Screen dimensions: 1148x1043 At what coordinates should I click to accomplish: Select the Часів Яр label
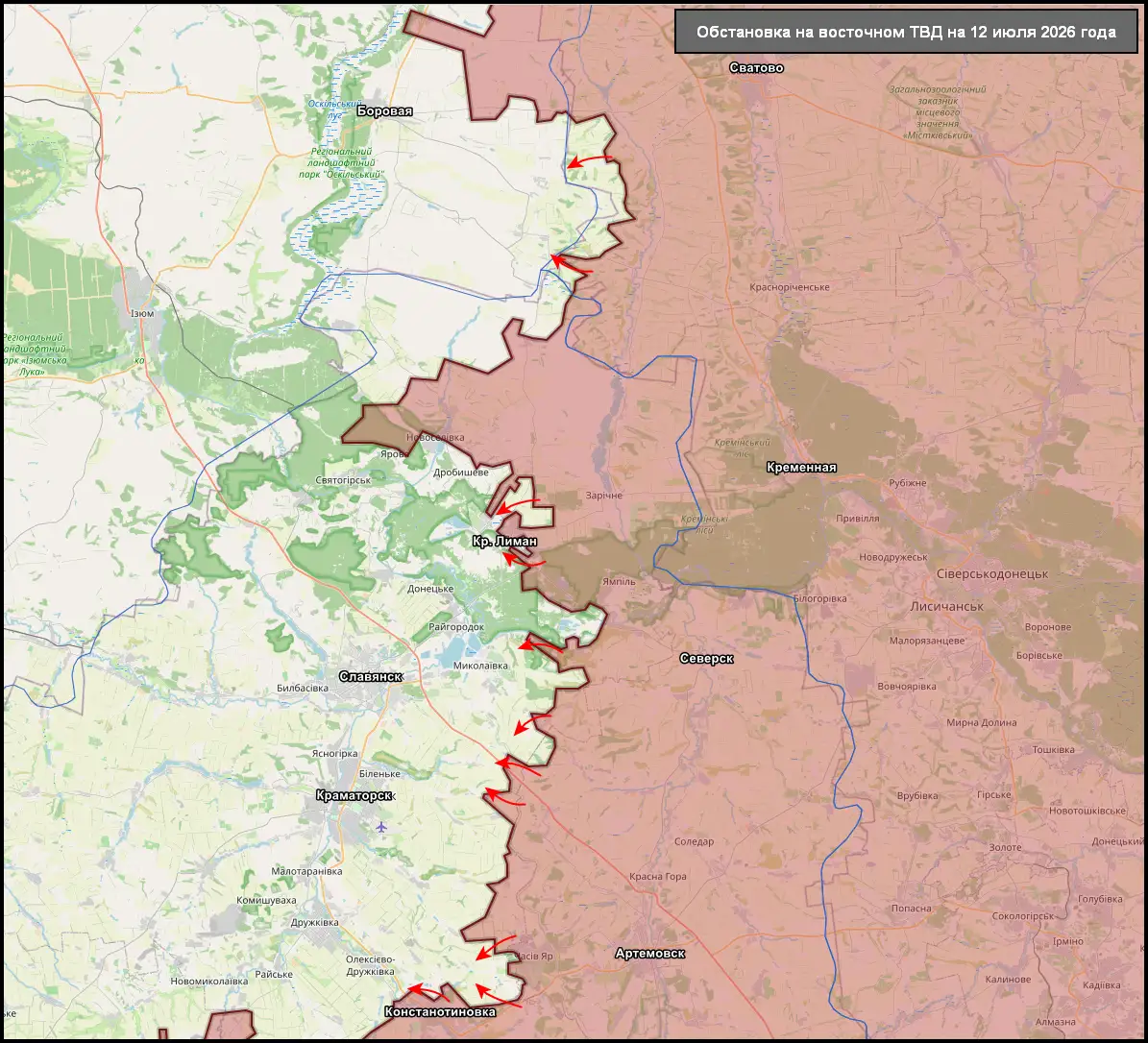(534, 957)
